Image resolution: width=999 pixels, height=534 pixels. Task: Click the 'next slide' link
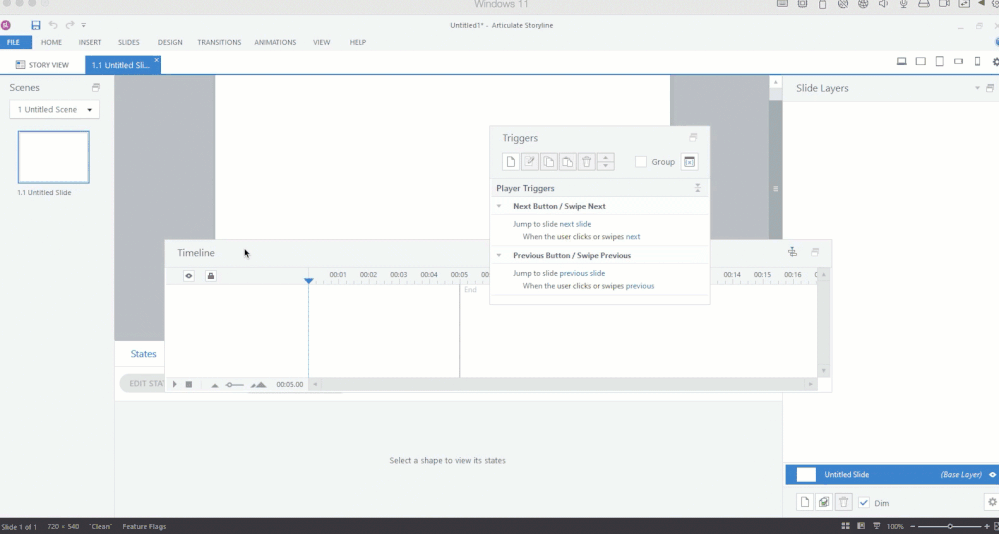[575, 224]
